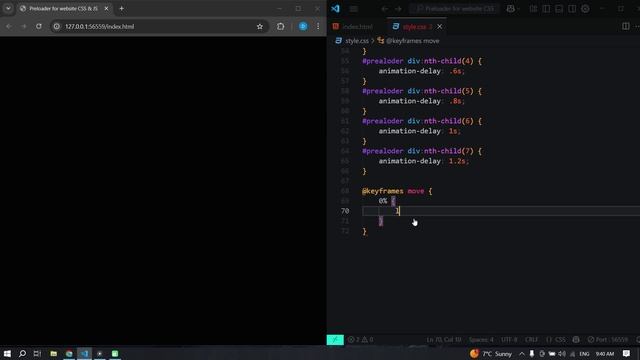Open Windows Task View
Viewport: 640px width, 360px height.
point(37,353)
